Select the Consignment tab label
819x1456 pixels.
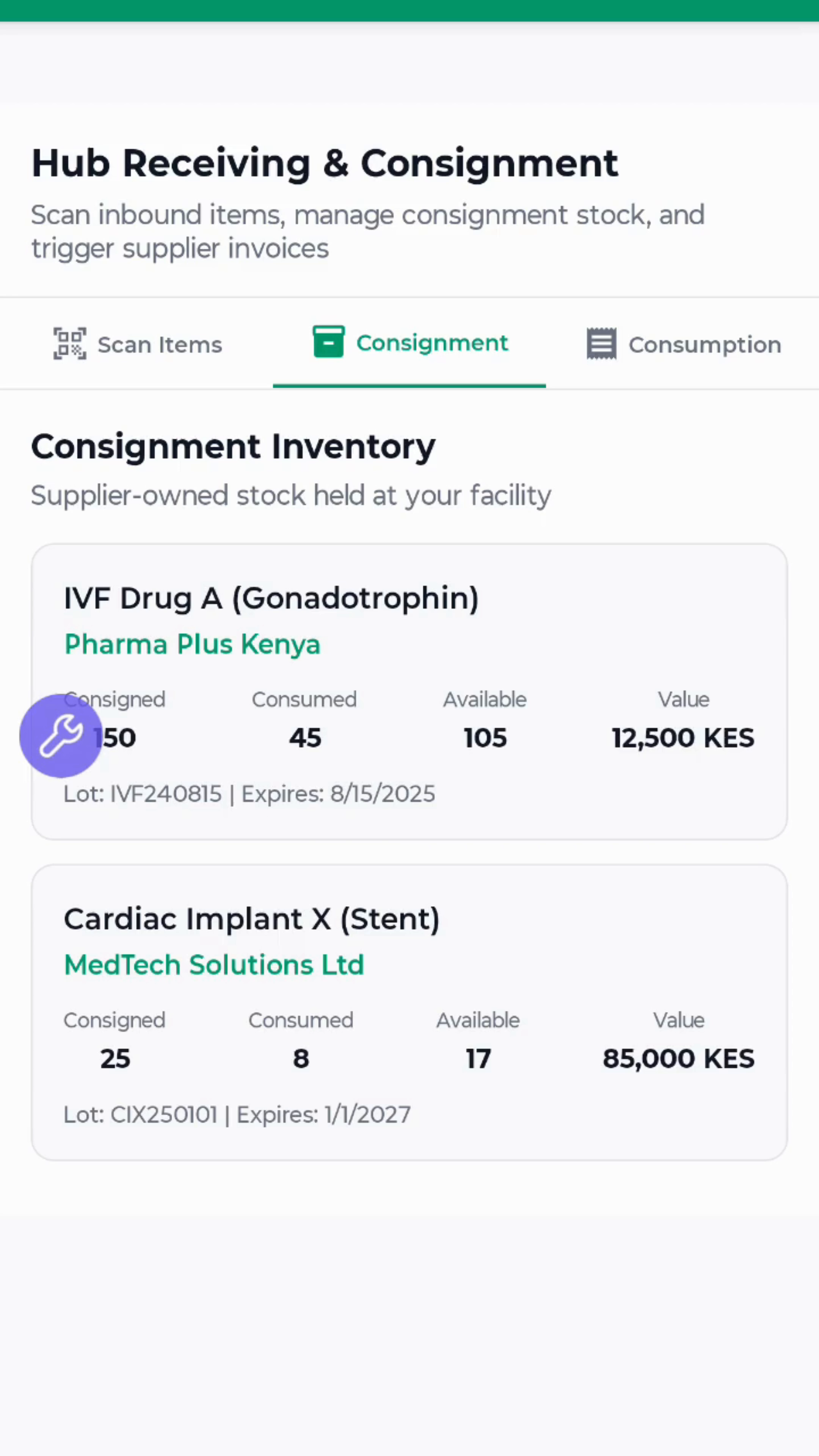click(432, 343)
